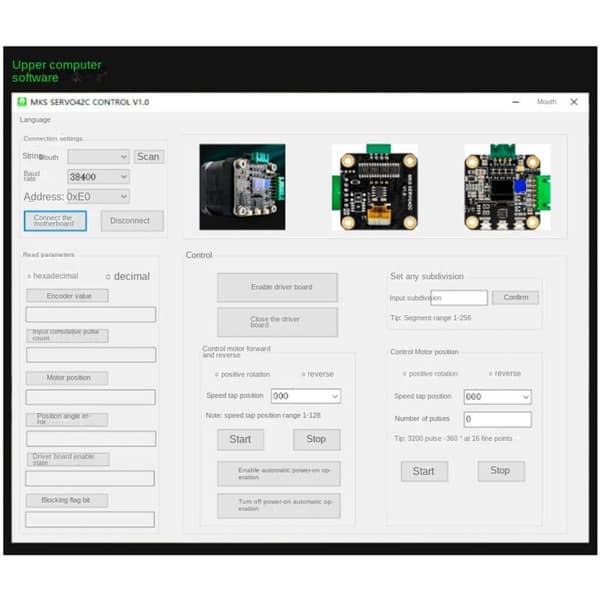Open the baud rate 38400 dropdown
This screenshot has height=600, width=600.
click(x=98, y=177)
